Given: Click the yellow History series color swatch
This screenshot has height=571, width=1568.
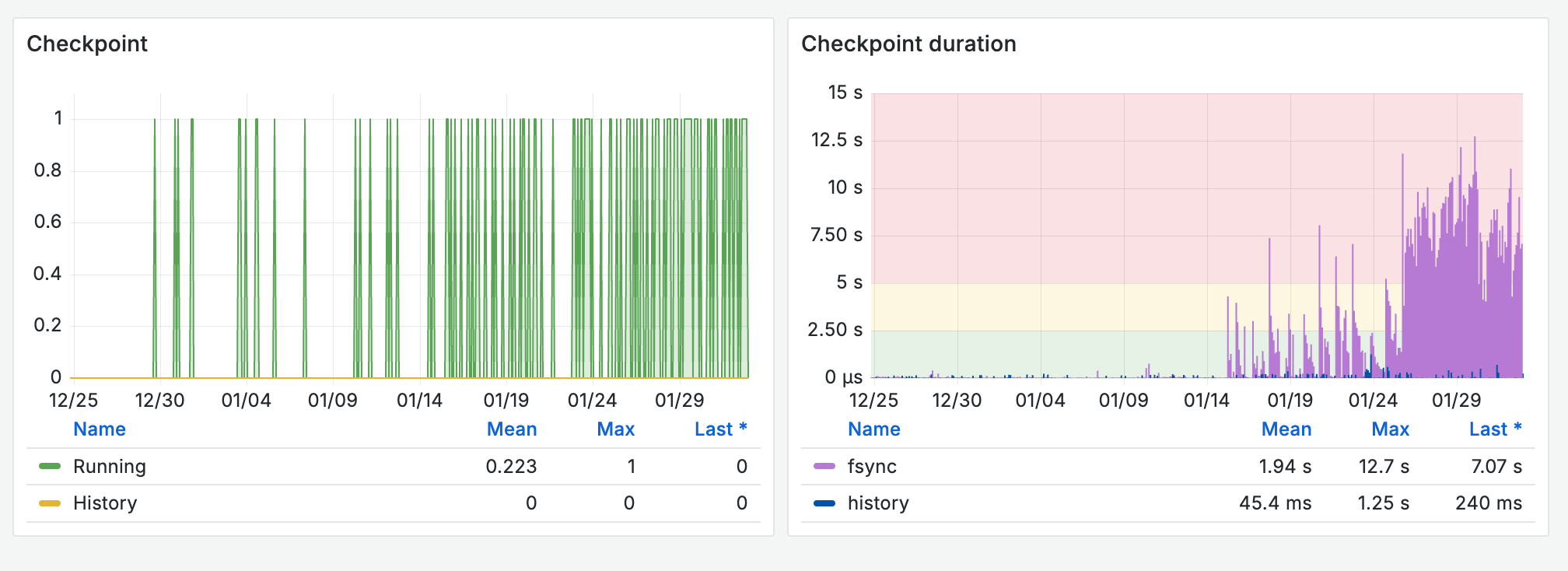Looking at the screenshot, I should tap(50, 503).
